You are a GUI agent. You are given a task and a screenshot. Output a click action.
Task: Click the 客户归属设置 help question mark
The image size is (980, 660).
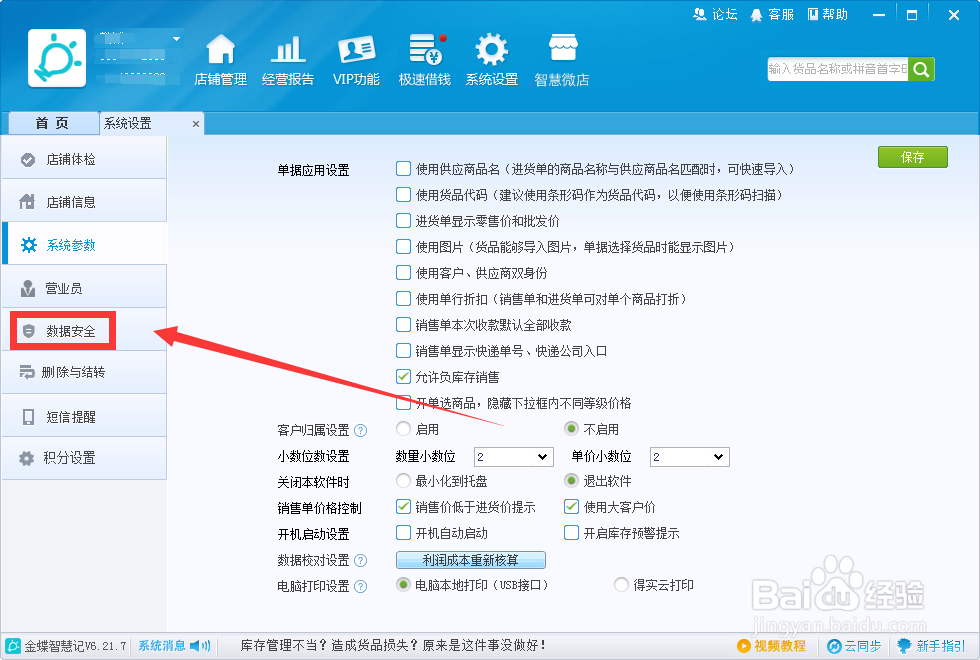pyautogui.click(x=361, y=431)
